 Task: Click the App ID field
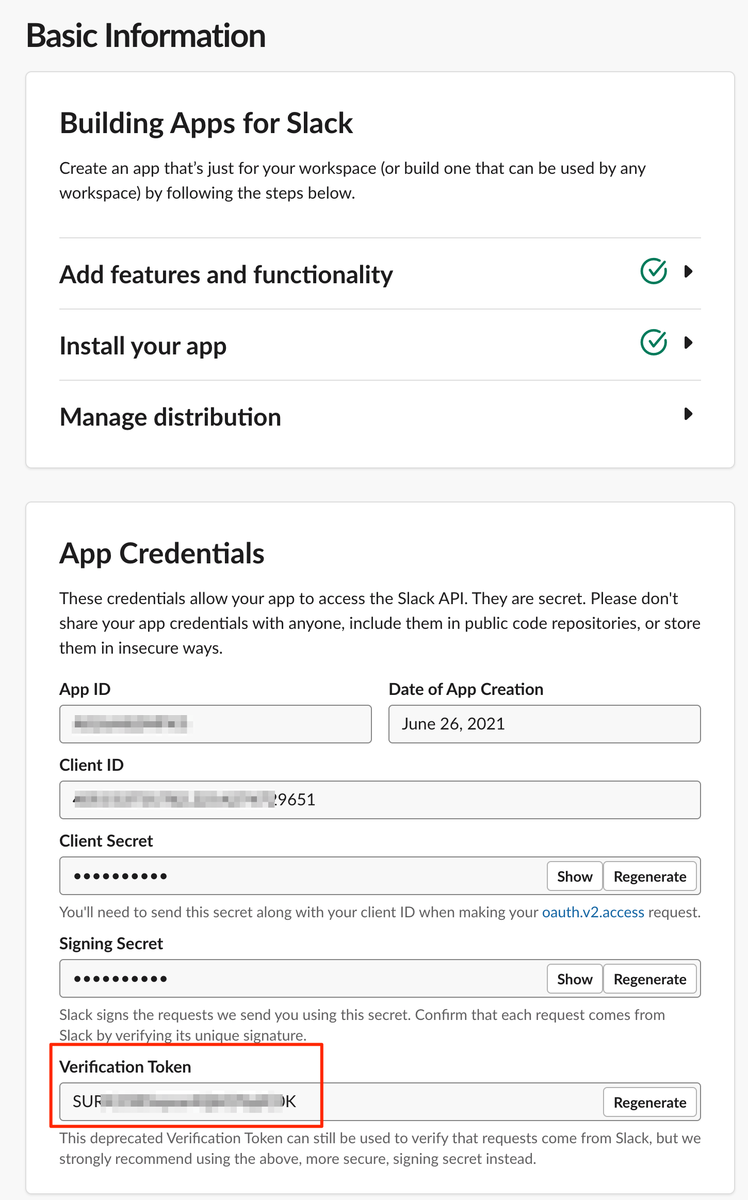pos(216,724)
